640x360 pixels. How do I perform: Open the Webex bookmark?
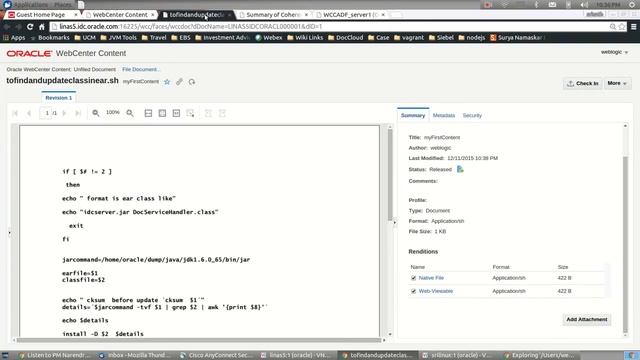click(269, 38)
